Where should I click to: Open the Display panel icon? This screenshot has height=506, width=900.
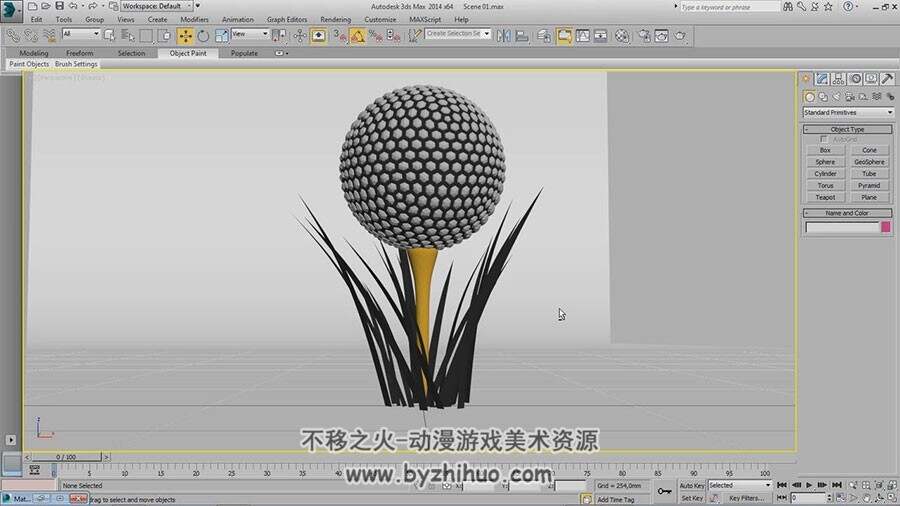871,79
